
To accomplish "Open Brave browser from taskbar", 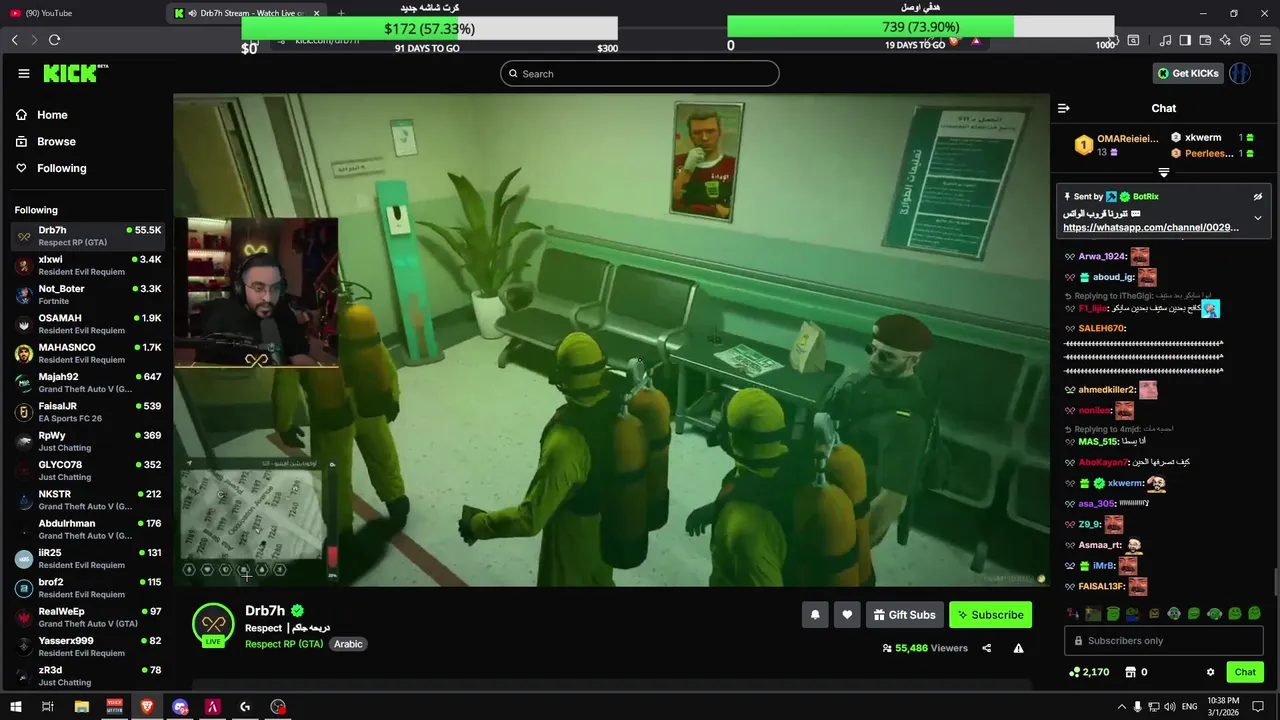I will (x=147, y=707).
